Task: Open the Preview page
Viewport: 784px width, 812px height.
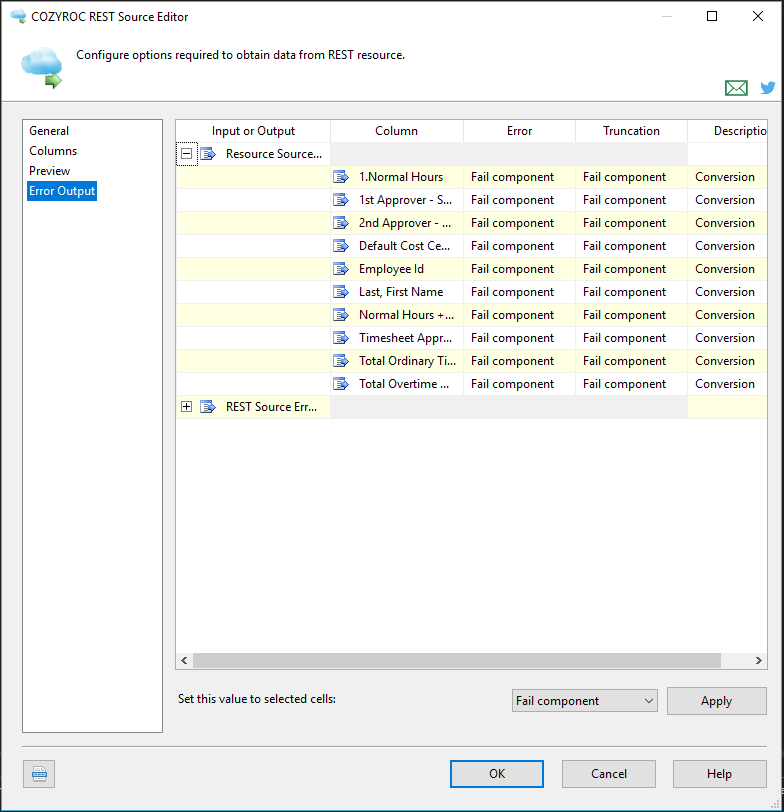Action: [49, 171]
